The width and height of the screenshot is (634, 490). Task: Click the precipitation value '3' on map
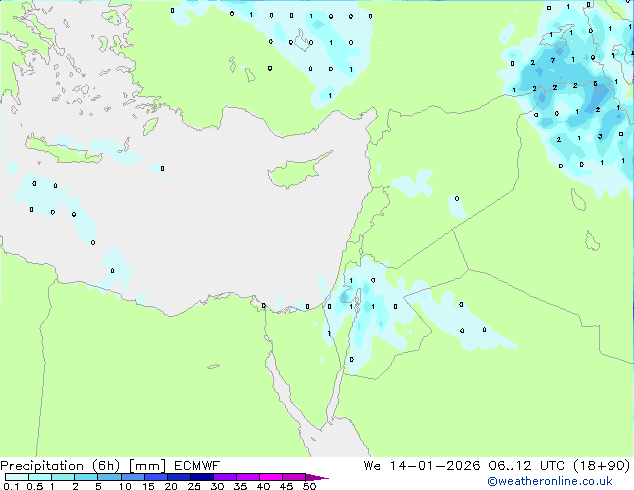pos(600,137)
